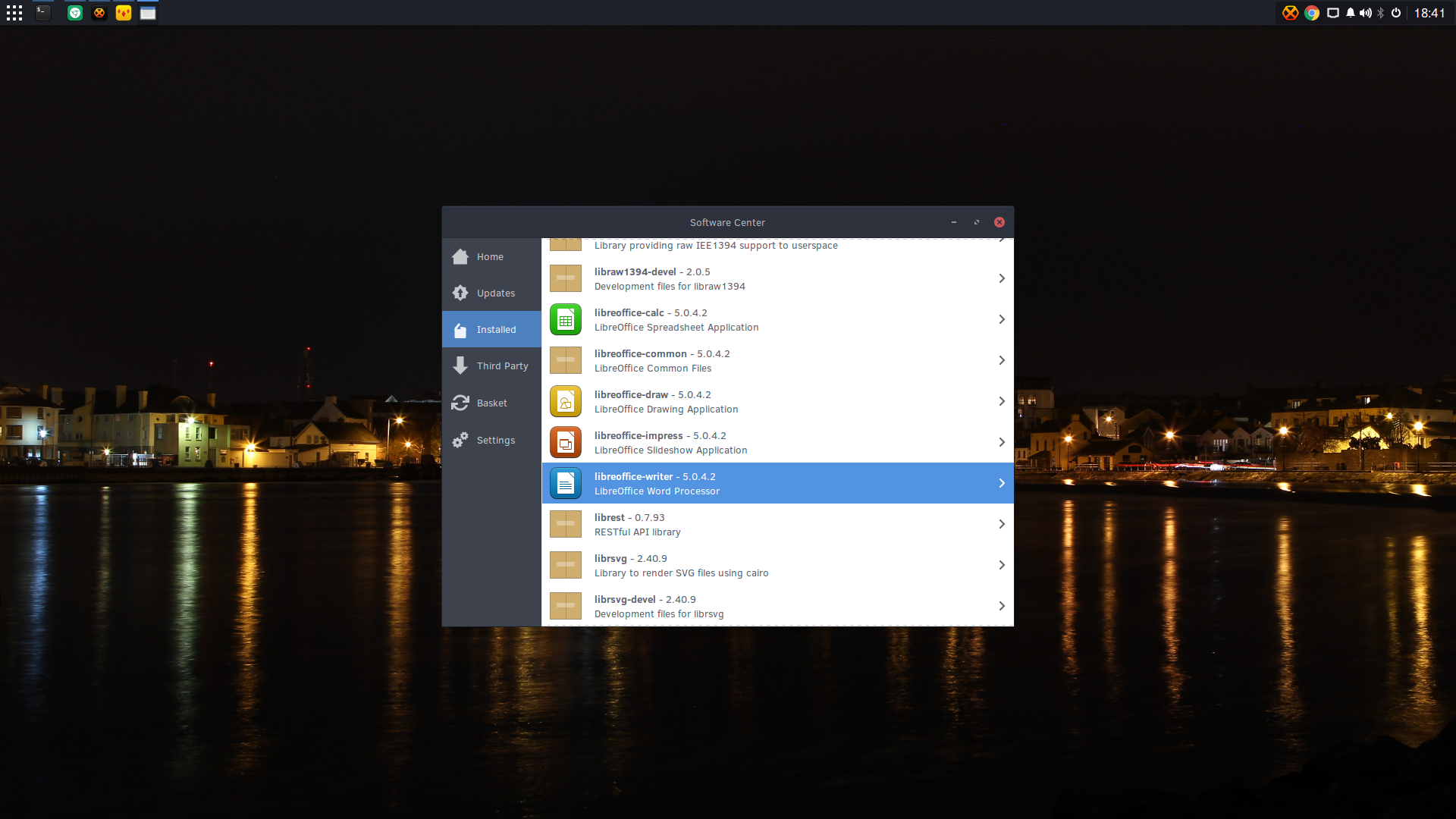This screenshot has height=819, width=1456.
Task: Click the Updates gear icon
Action: [x=460, y=293]
